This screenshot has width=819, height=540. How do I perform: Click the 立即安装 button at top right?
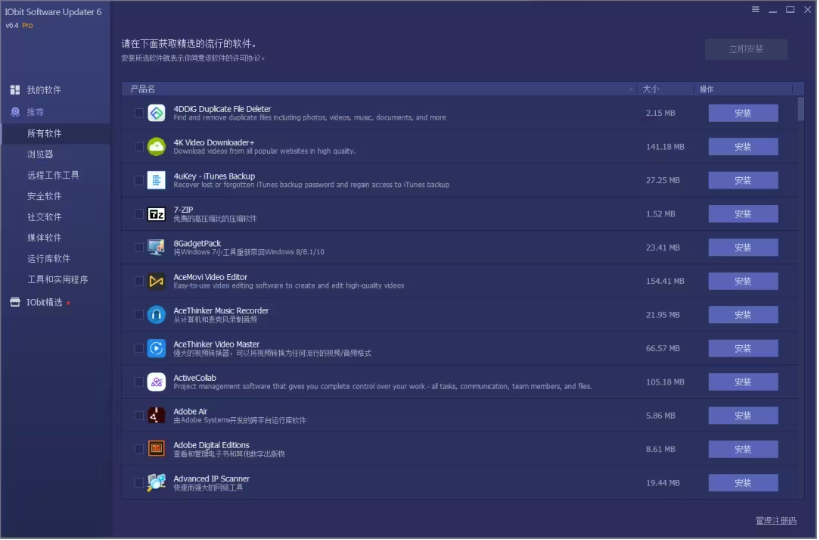click(746, 49)
